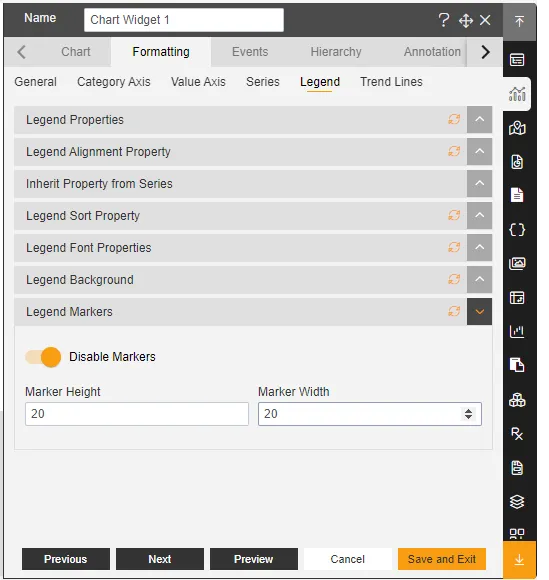Expand the Legend Properties section
The width and height of the screenshot is (549, 580).
(479, 119)
